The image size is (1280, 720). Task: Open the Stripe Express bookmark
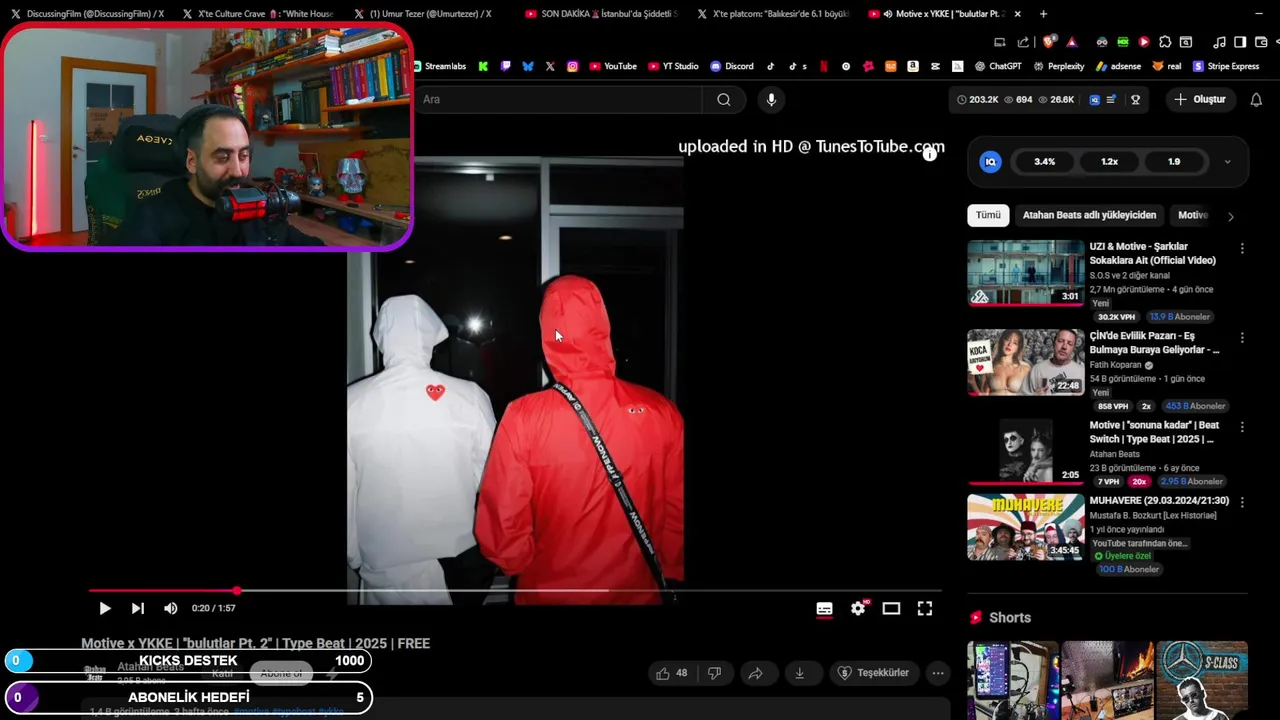pos(1226,66)
